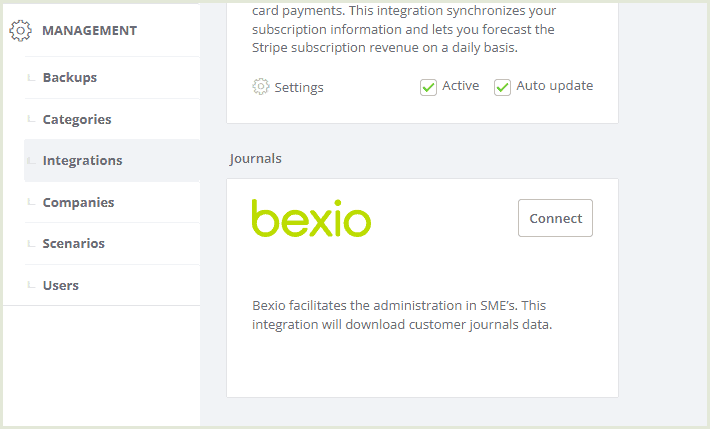Open Stripe settings via the gear icon
Screen dimensions: 710x429
pyautogui.click(x=261, y=87)
